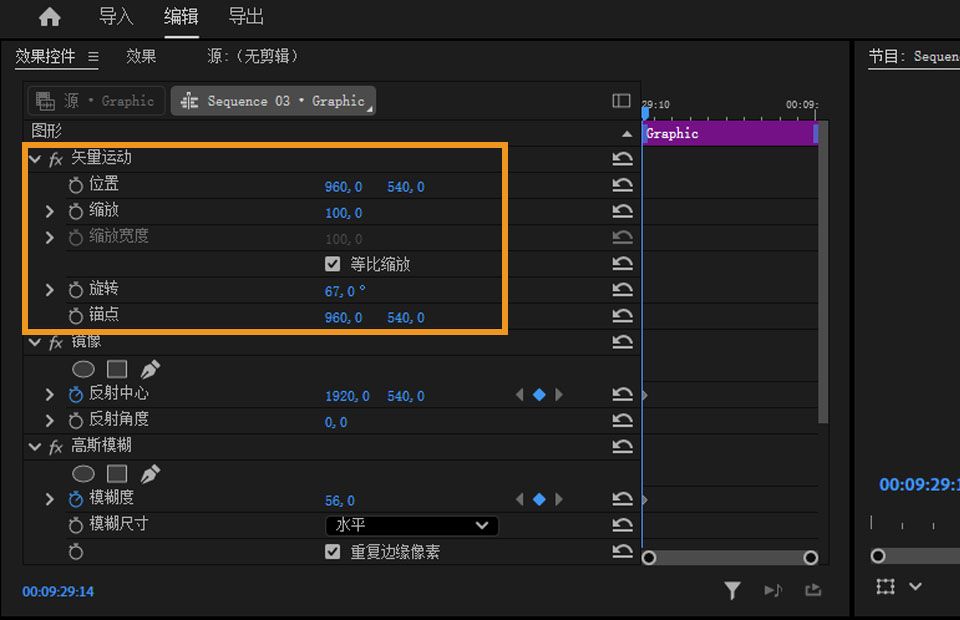The image size is (960, 620).
Task: Select the free draw pen mask tool for 镜像
Action: [x=149, y=368]
